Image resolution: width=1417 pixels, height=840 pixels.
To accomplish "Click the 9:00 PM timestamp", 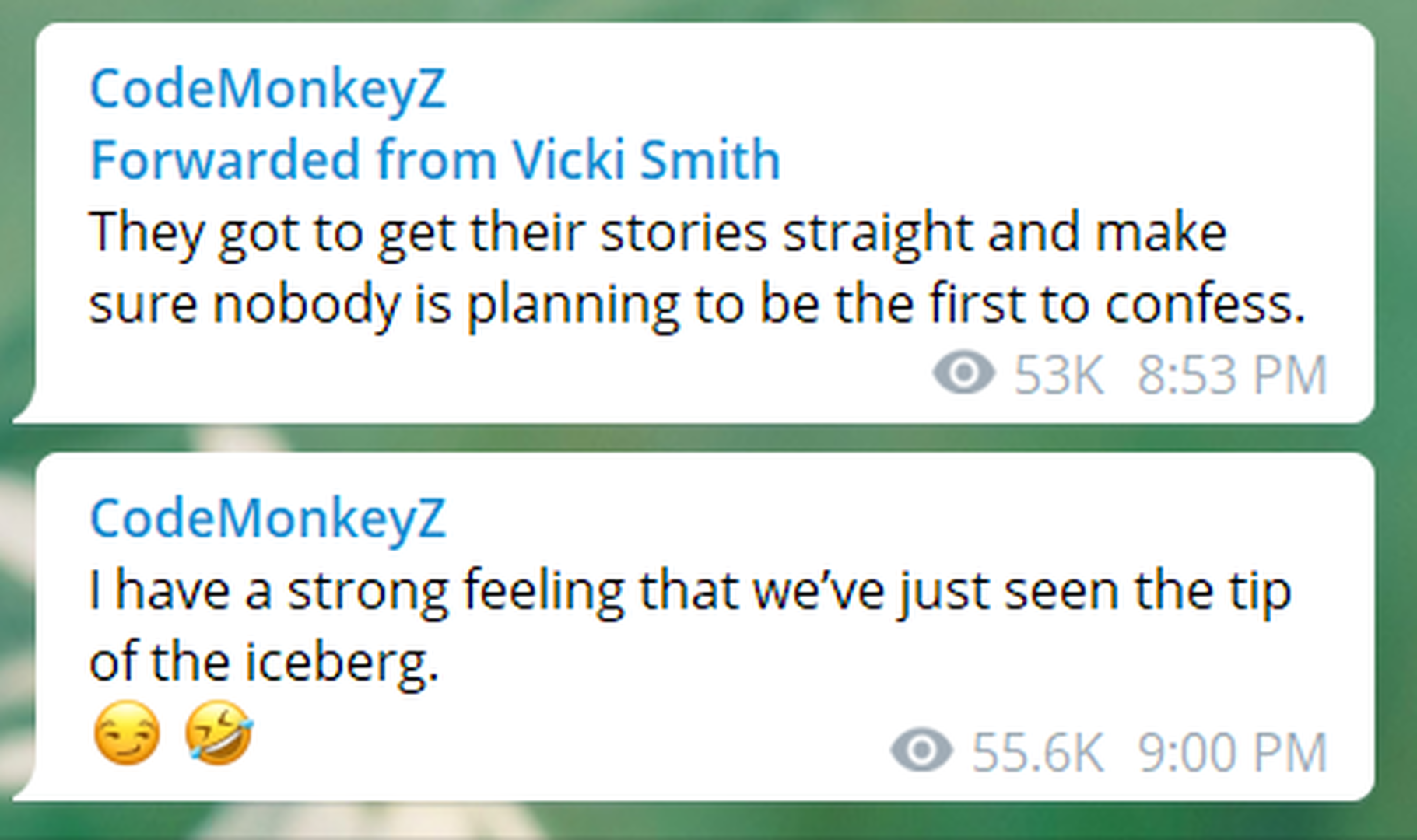I will click(x=1232, y=753).
